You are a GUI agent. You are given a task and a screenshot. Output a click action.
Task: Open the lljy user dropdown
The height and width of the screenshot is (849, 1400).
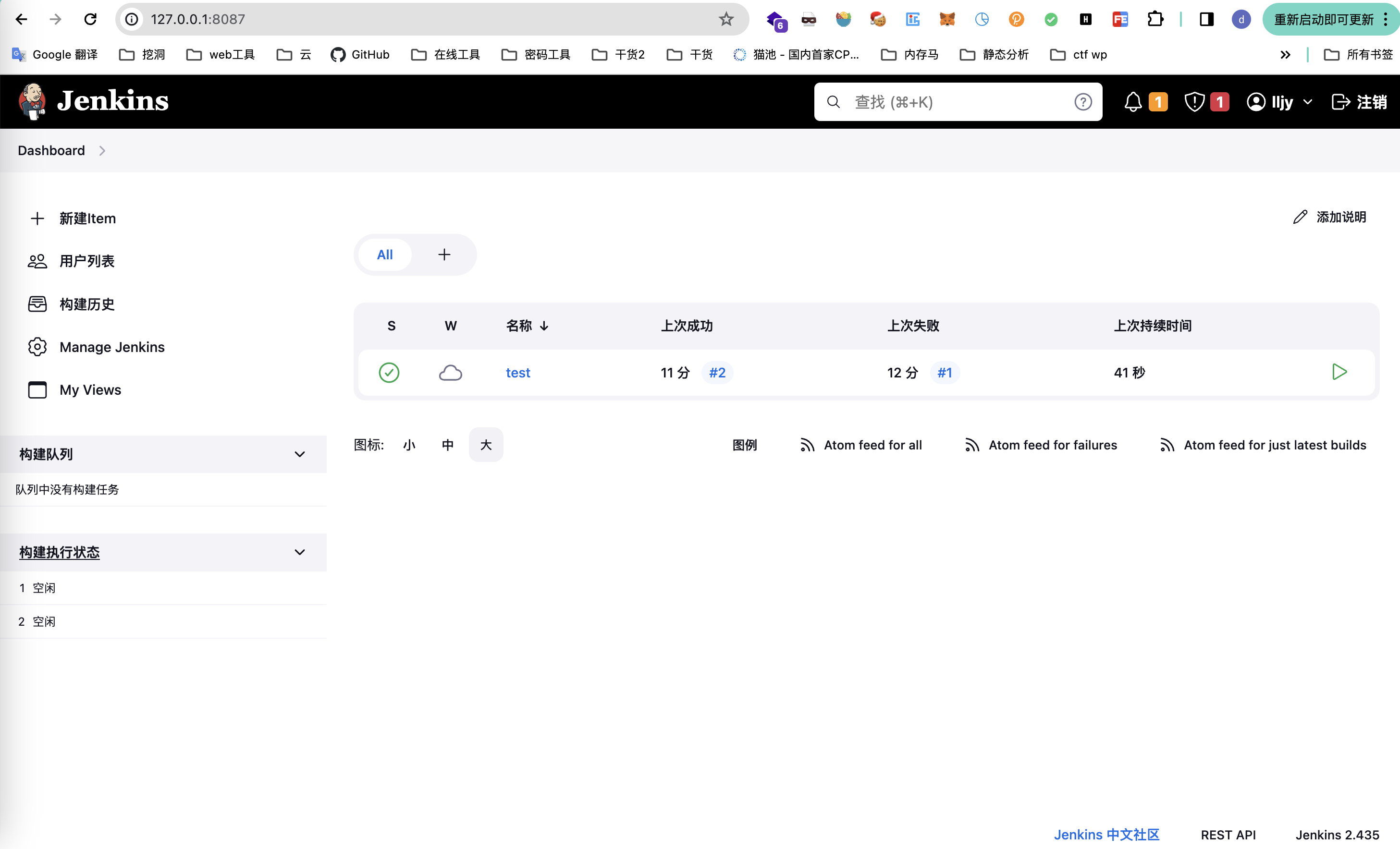(x=1279, y=102)
